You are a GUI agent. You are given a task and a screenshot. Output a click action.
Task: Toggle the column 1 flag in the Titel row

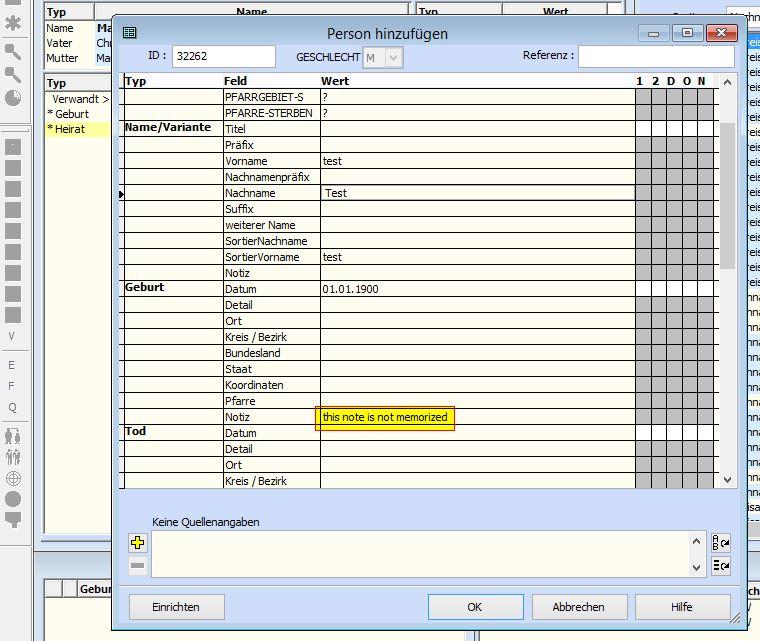tap(643, 129)
